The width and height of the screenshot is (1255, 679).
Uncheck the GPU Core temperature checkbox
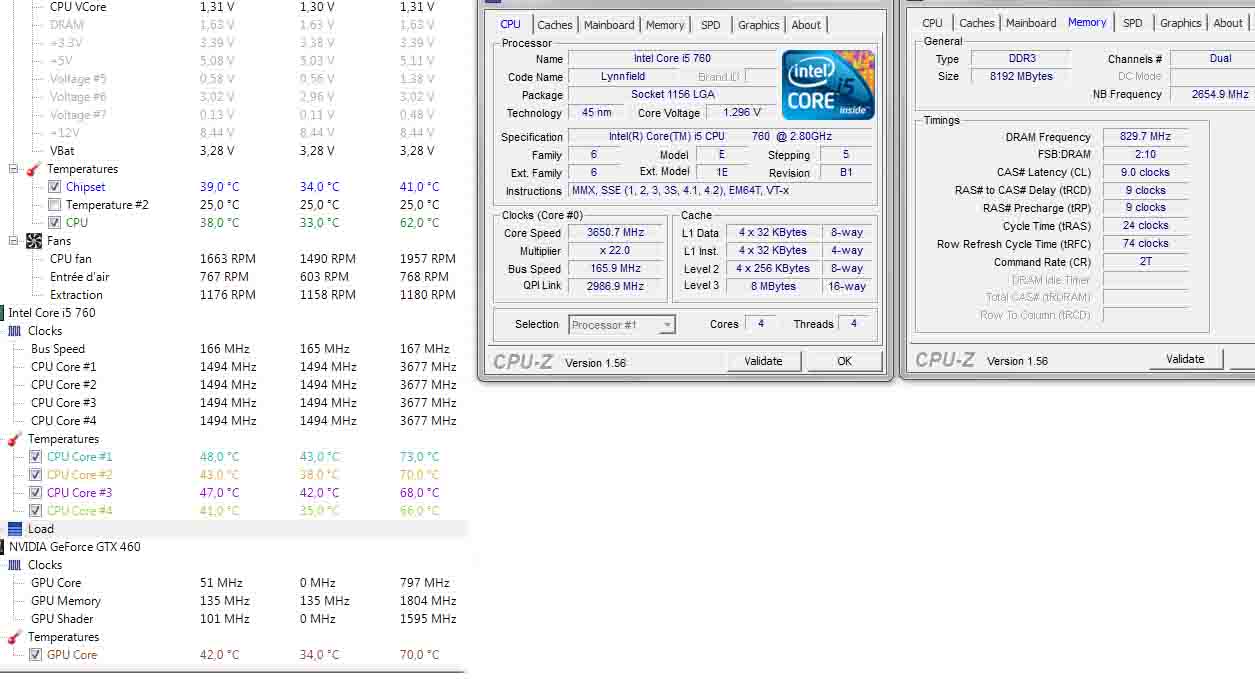click(x=36, y=655)
